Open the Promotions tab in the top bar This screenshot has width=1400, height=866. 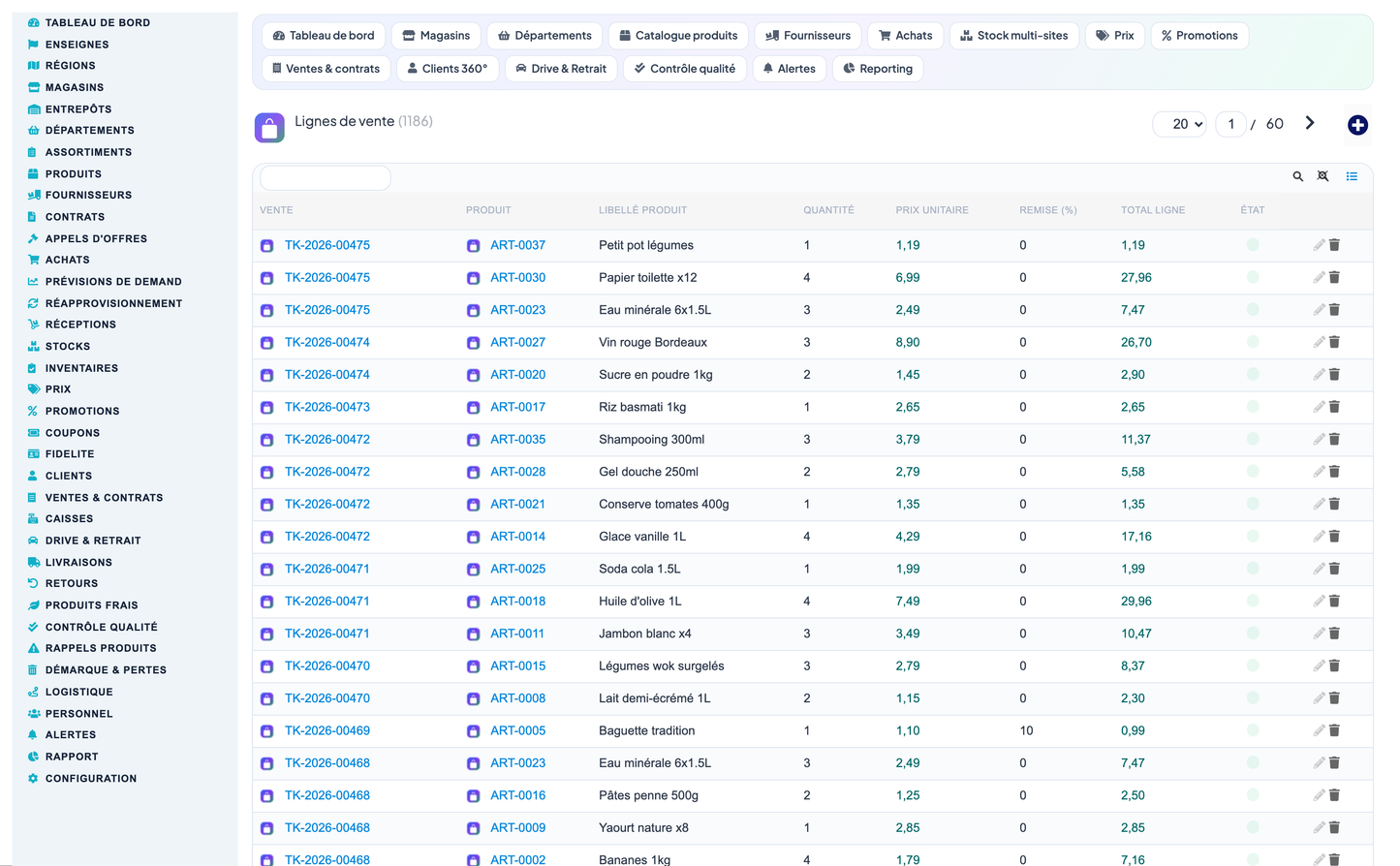1199,36
